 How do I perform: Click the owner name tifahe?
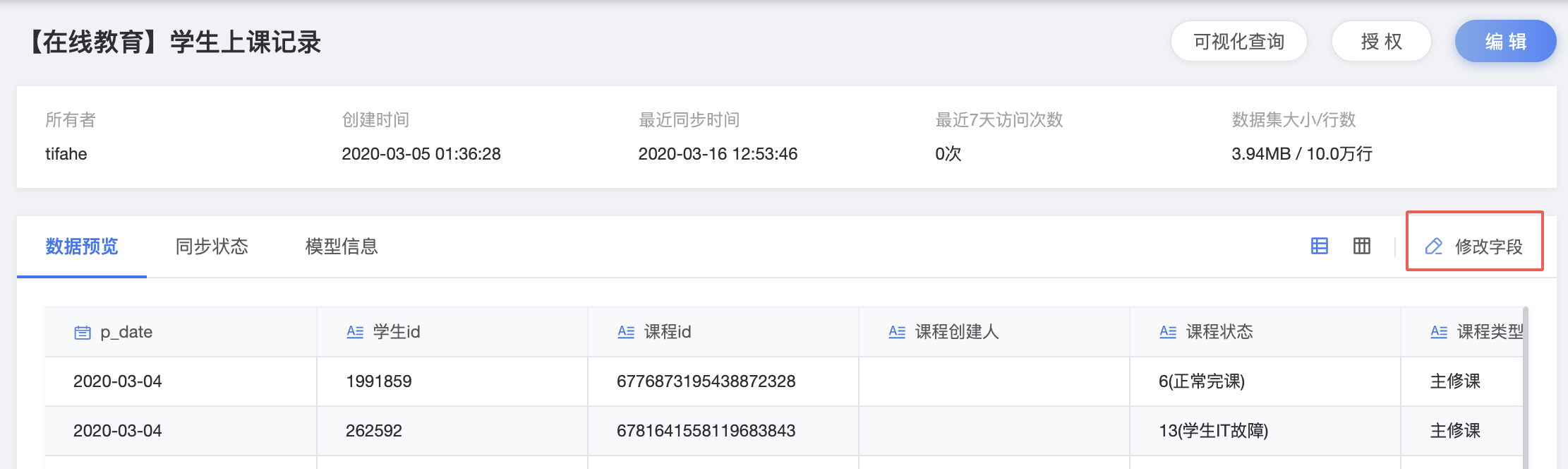click(x=66, y=154)
